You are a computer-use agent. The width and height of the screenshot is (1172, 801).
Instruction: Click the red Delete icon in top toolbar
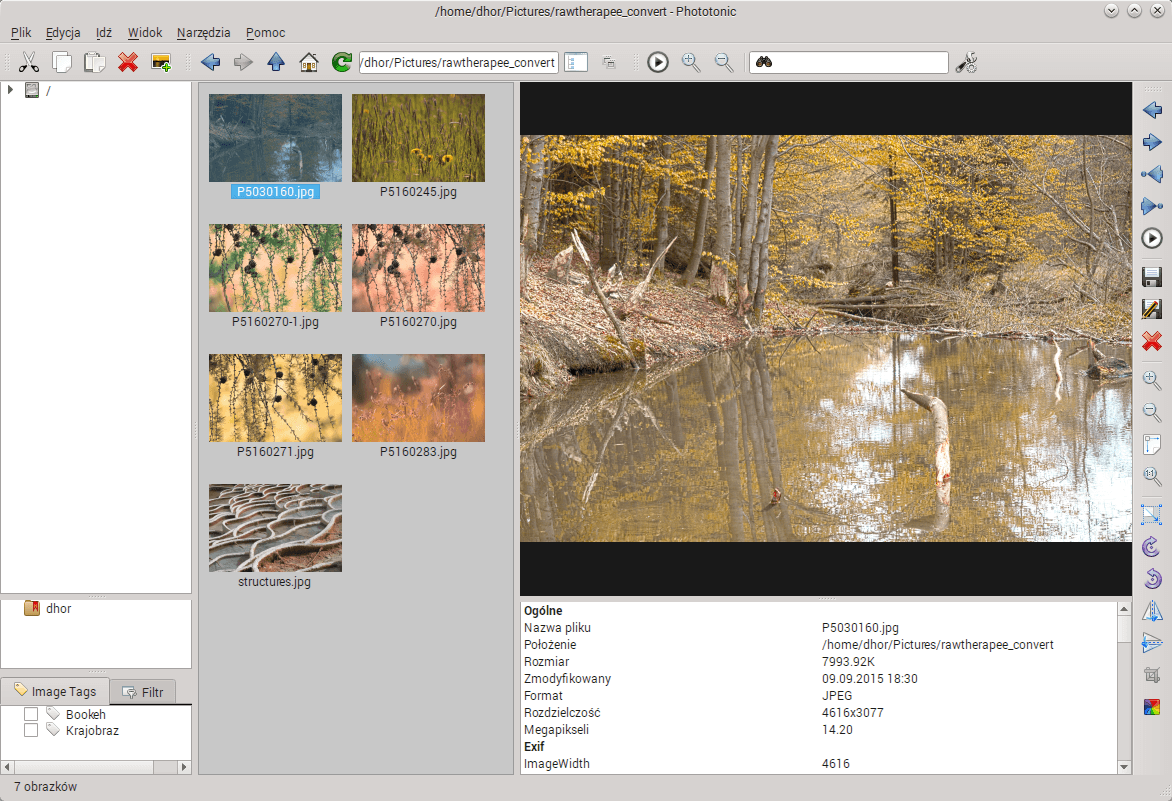point(128,62)
